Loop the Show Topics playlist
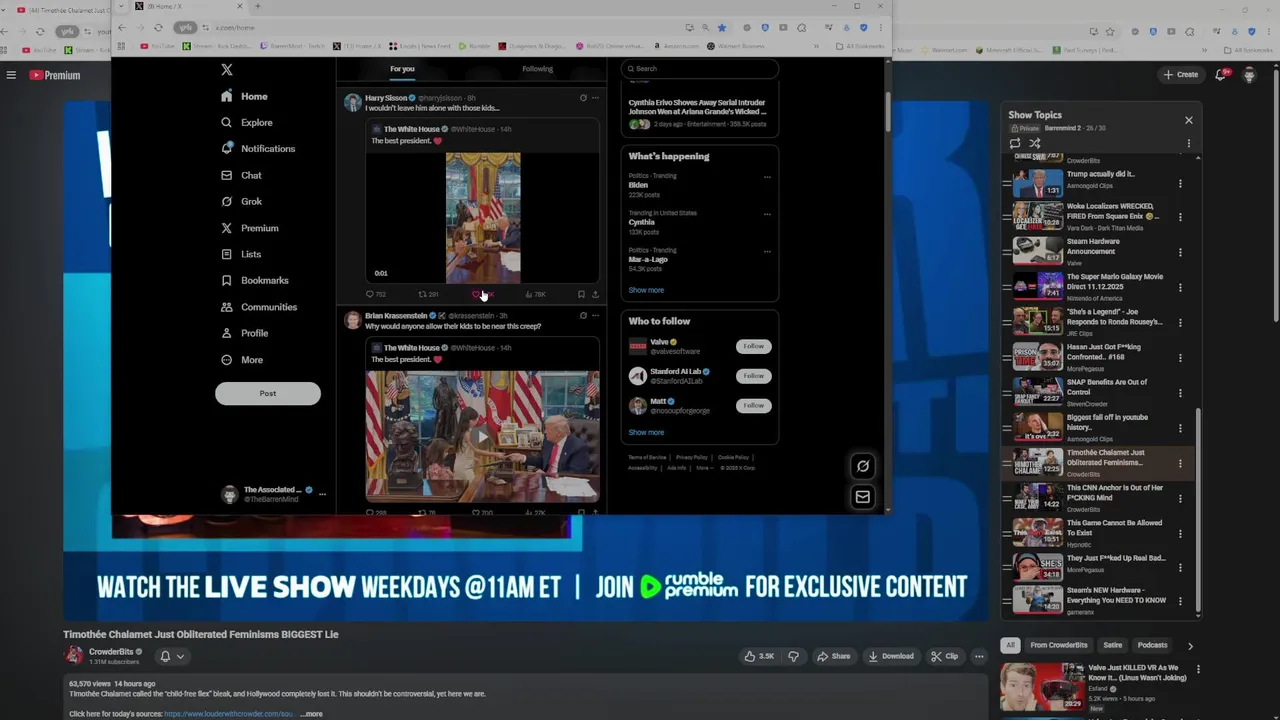The height and width of the screenshot is (720, 1280). pos(1015,143)
